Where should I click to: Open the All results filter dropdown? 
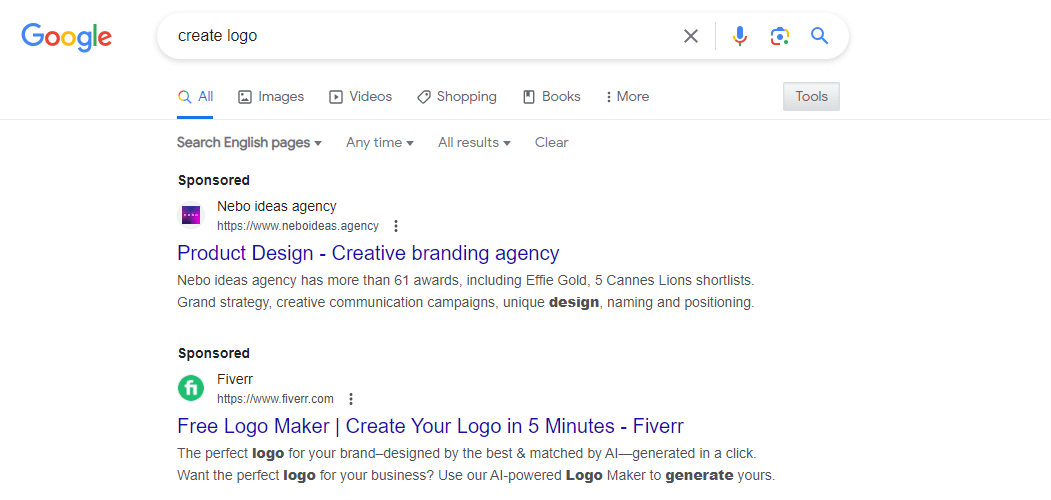(x=475, y=143)
